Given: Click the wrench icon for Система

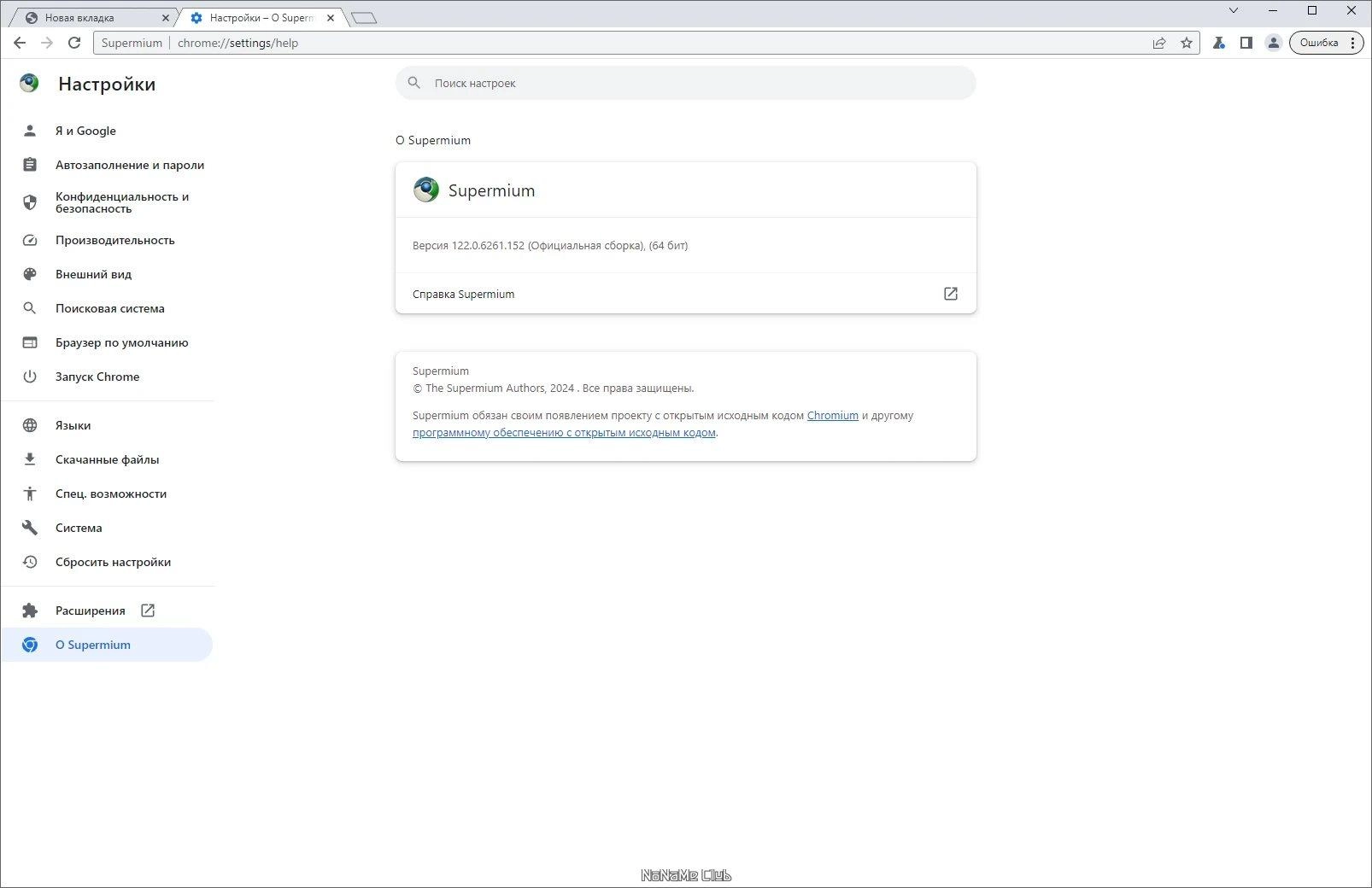Looking at the screenshot, I should [x=30, y=528].
